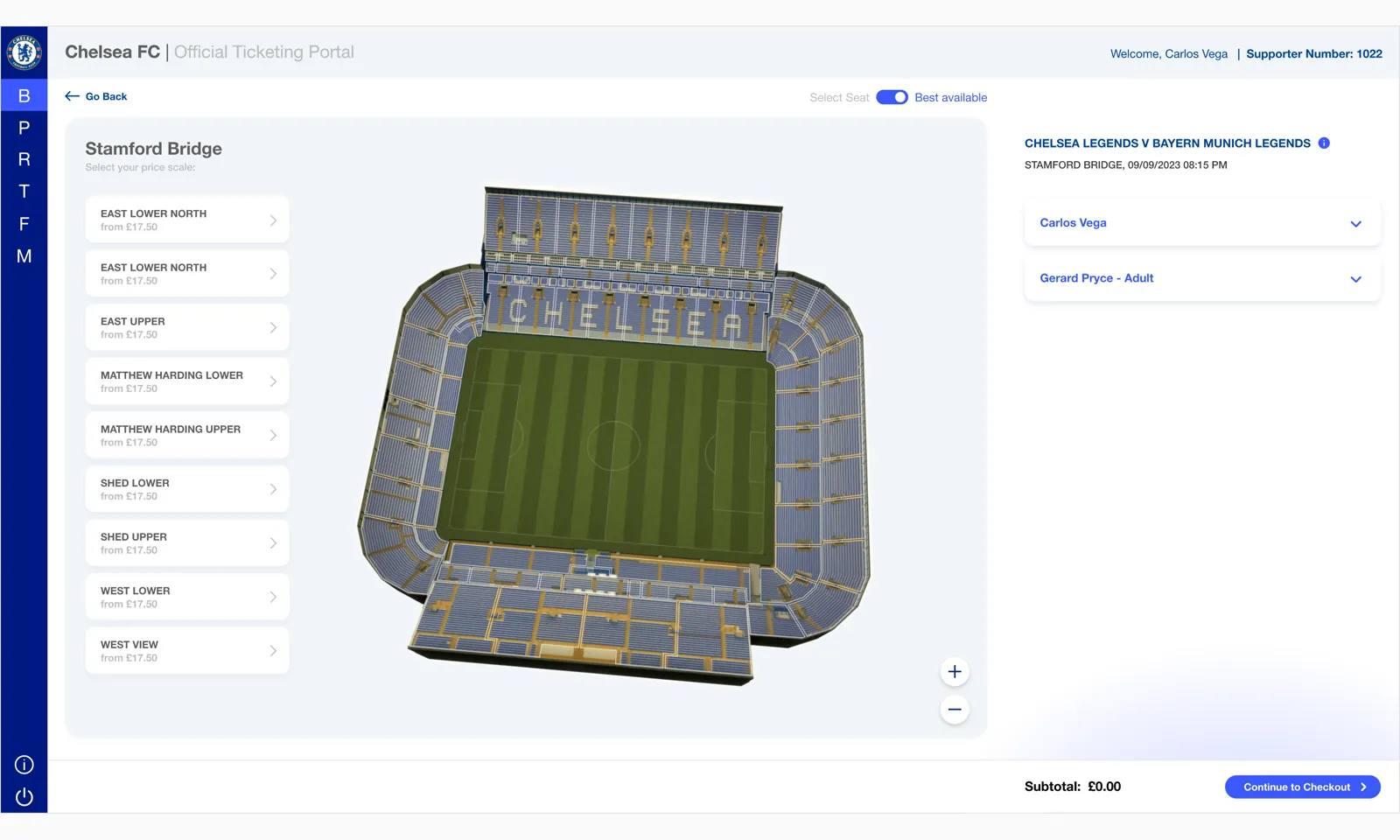Viewport: 1400px width, 840px height.
Task: Open the Matthew Harding Lower price scale
Action: [x=187, y=381]
